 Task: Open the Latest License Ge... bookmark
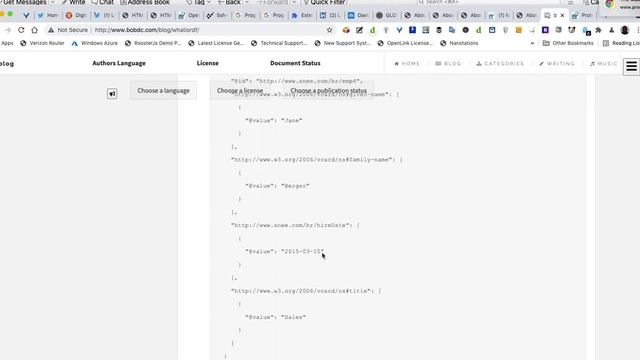216,43
